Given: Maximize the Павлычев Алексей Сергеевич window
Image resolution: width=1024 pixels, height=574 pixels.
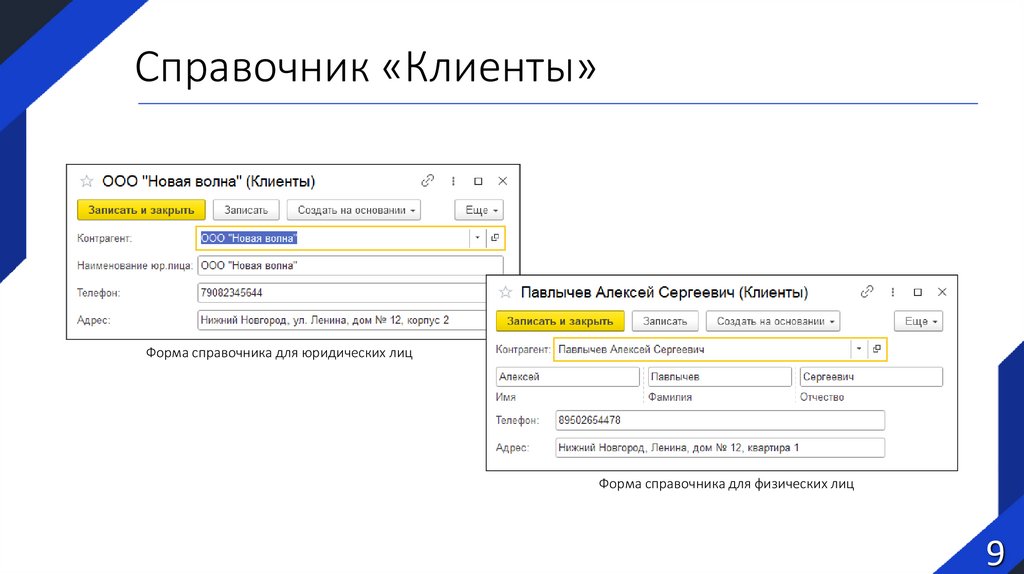Looking at the screenshot, I should 915,292.
